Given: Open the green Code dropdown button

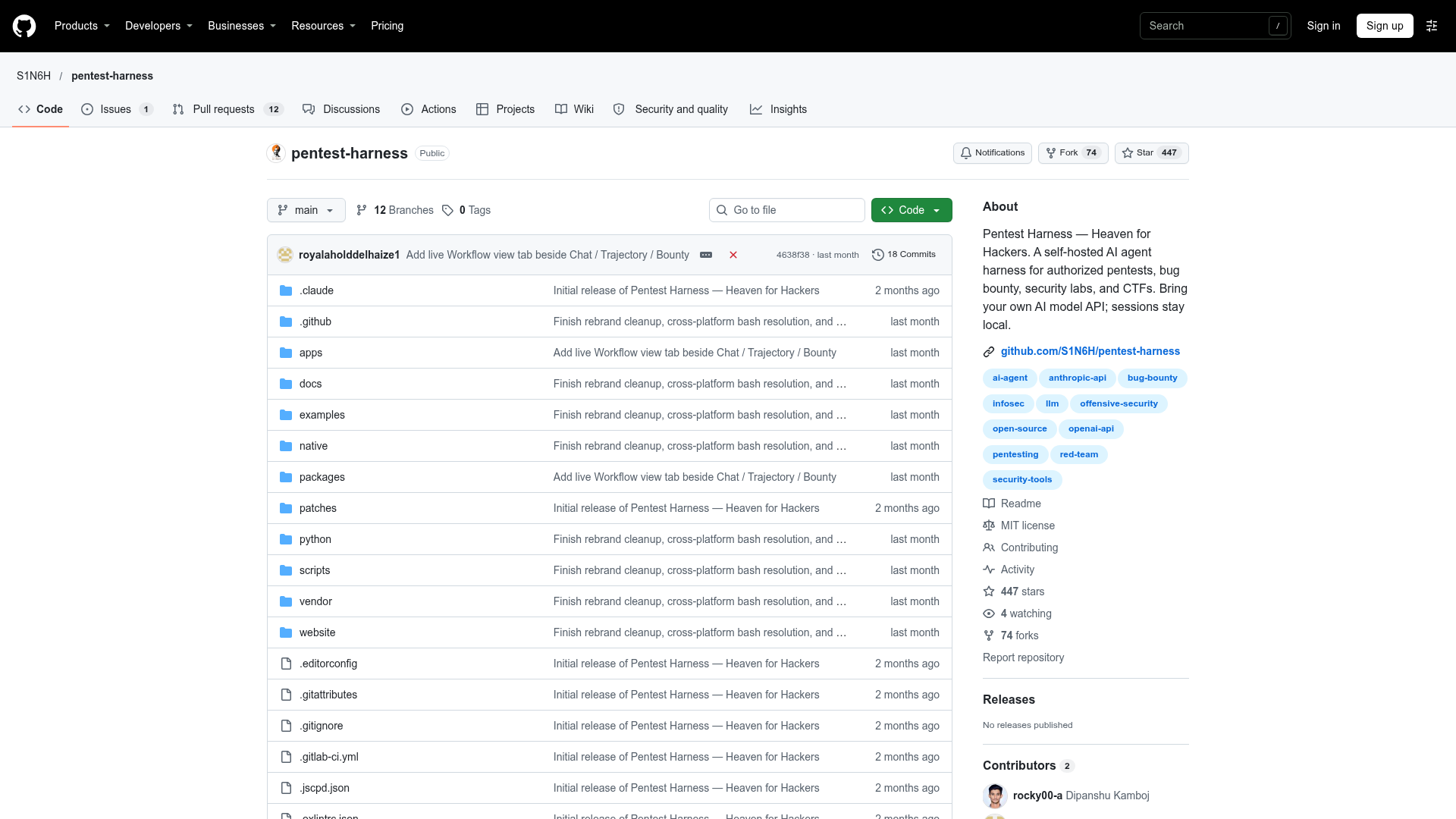Looking at the screenshot, I should point(912,210).
